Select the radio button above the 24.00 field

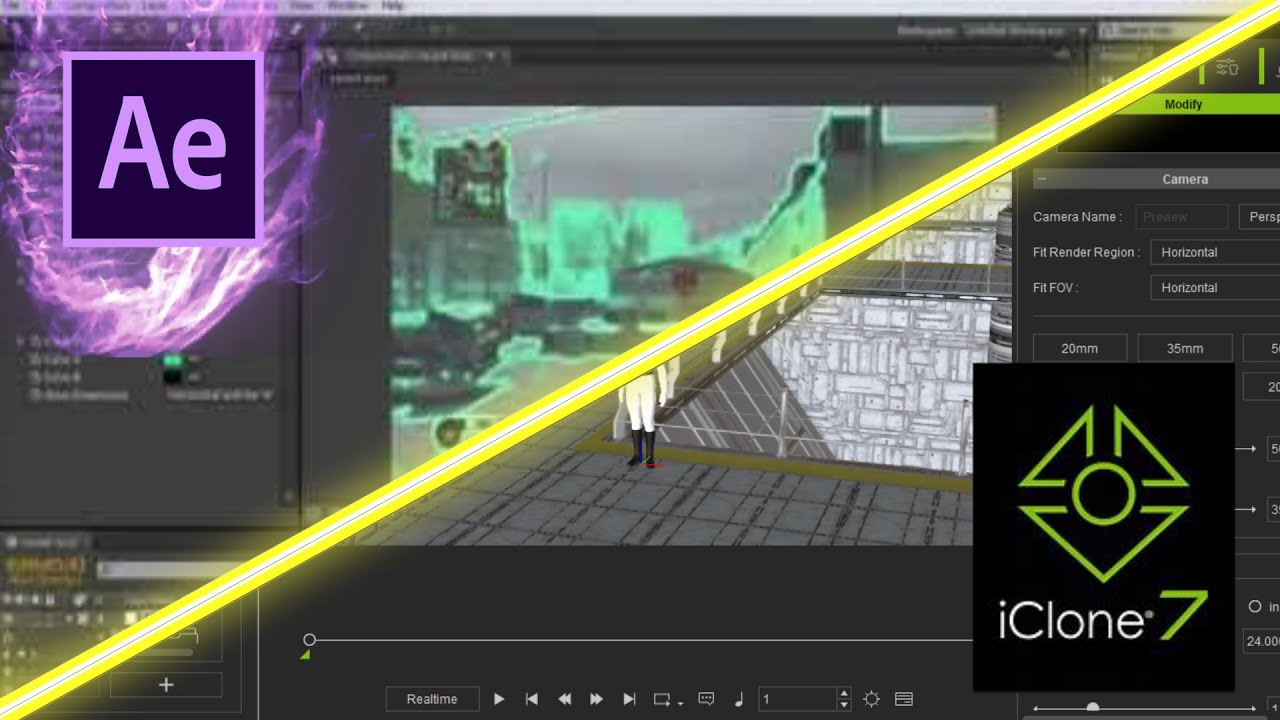(1255, 606)
